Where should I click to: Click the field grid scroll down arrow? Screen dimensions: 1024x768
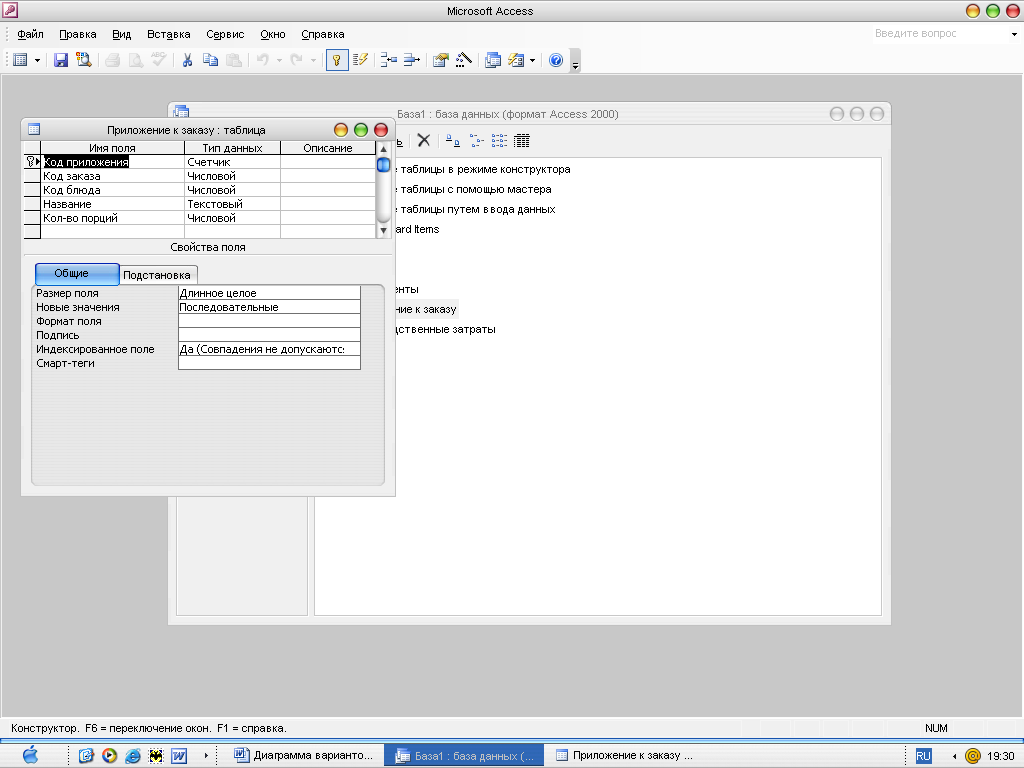pos(383,231)
